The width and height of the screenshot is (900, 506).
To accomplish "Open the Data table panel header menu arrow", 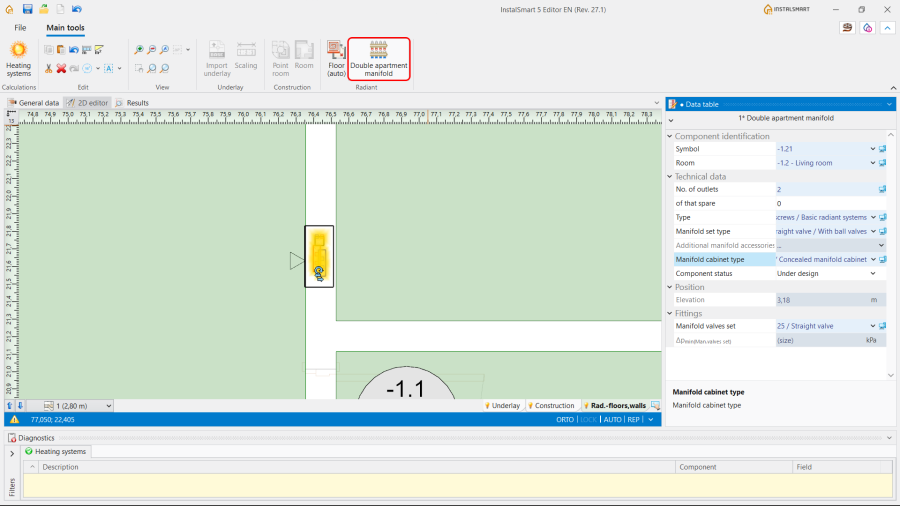I will click(889, 104).
